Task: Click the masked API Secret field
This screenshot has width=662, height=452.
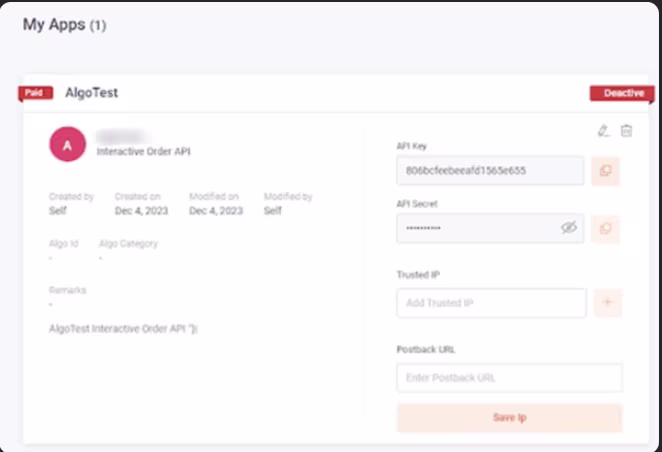Action: tap(470, 228)
